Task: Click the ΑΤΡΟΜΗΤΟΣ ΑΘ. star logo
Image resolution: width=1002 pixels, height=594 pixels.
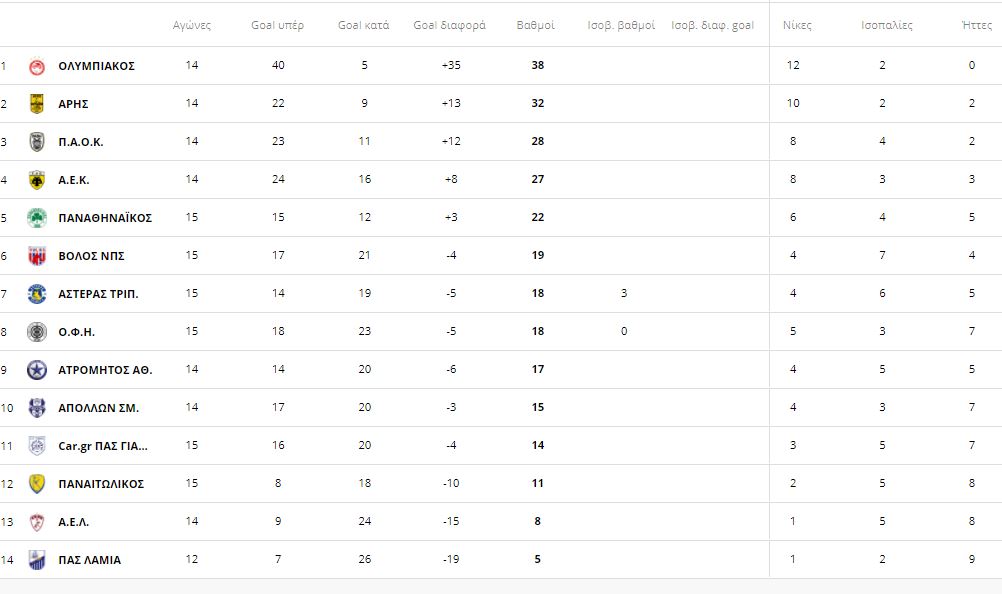Action: pyautogui.click(x=37, y=370)
